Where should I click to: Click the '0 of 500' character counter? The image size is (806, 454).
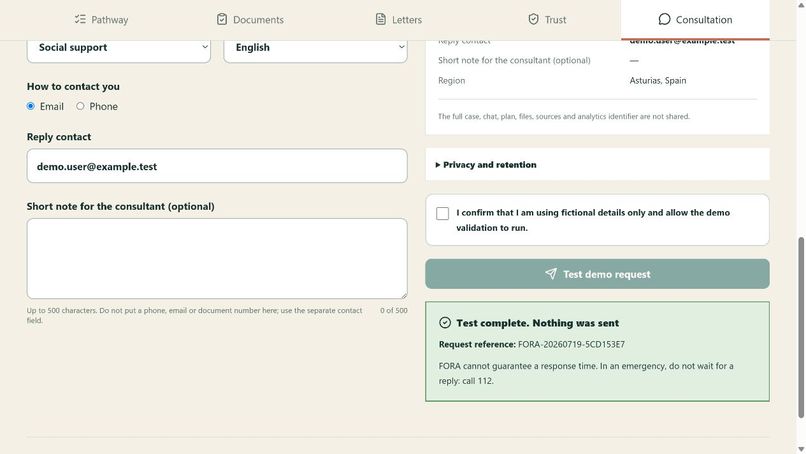[x=394, y=311]
